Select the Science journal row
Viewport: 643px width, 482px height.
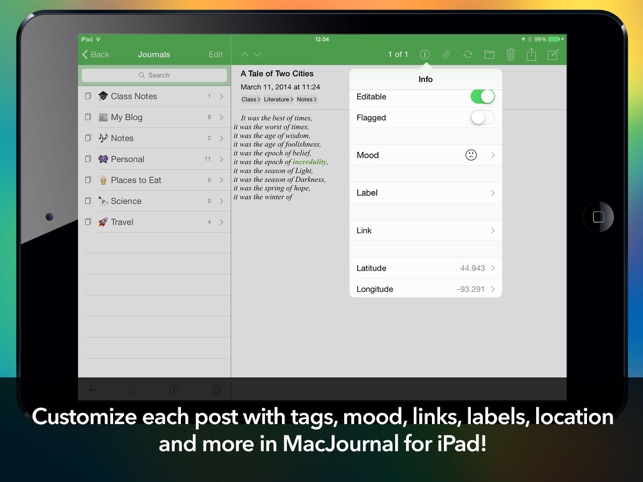coord(154,201)
